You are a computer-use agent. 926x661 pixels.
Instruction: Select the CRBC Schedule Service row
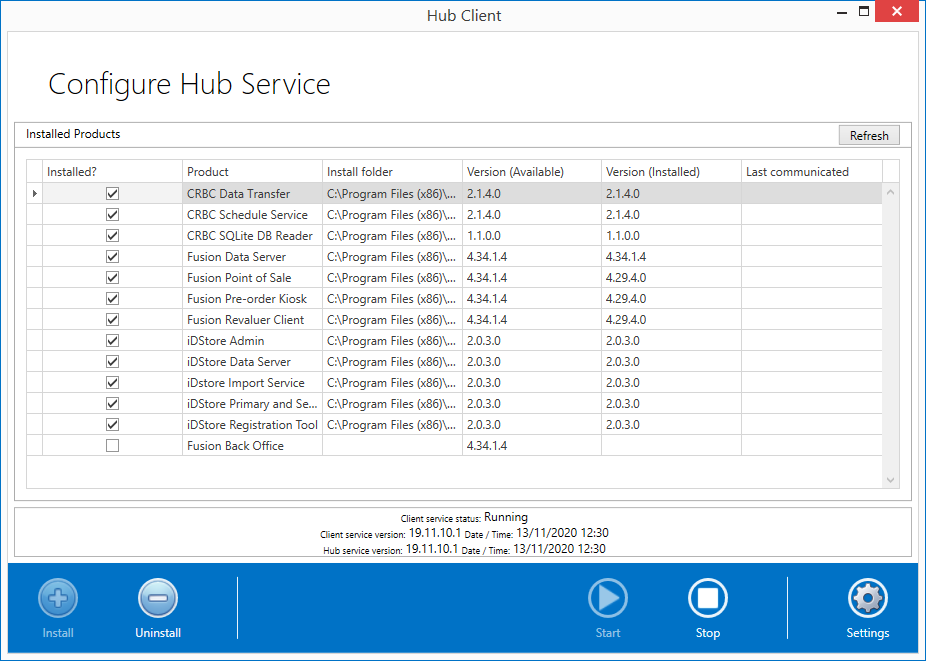454,214
